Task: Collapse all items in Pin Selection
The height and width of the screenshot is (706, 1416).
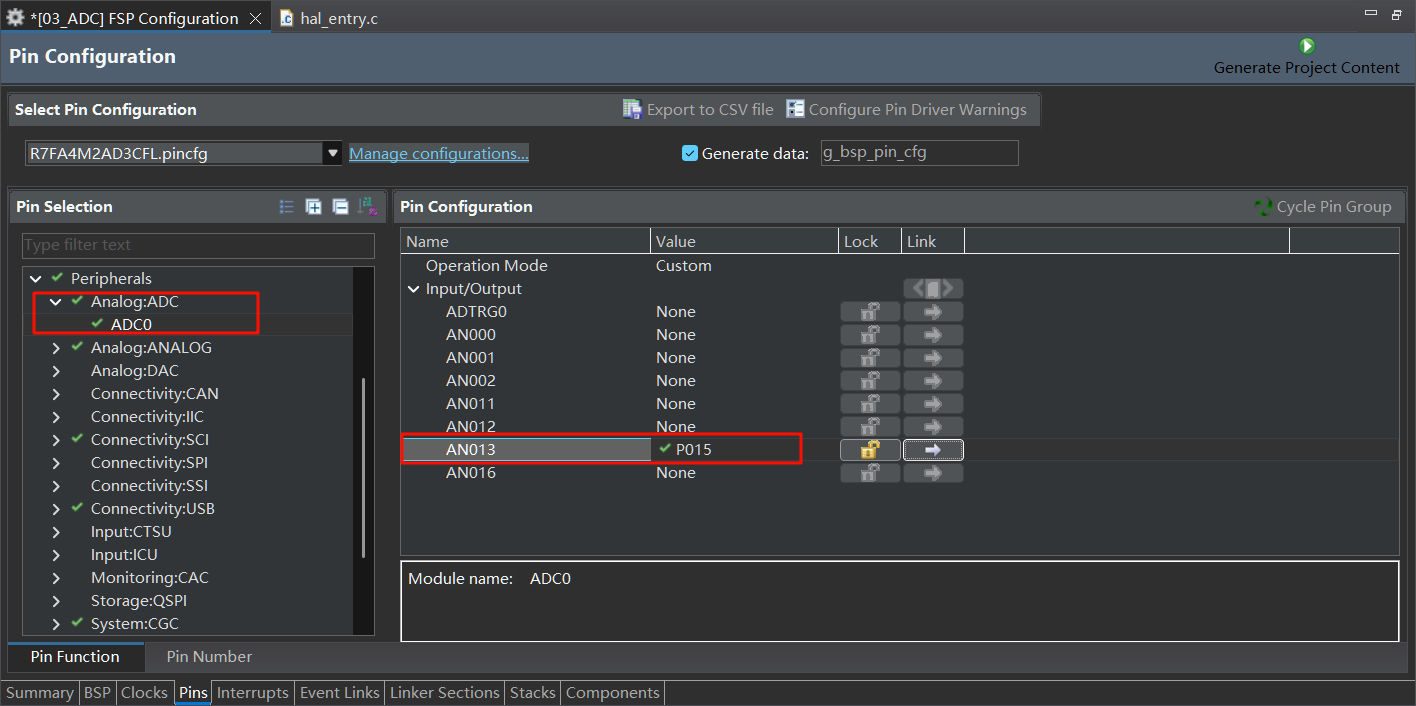Action: (x=340, y=207)
